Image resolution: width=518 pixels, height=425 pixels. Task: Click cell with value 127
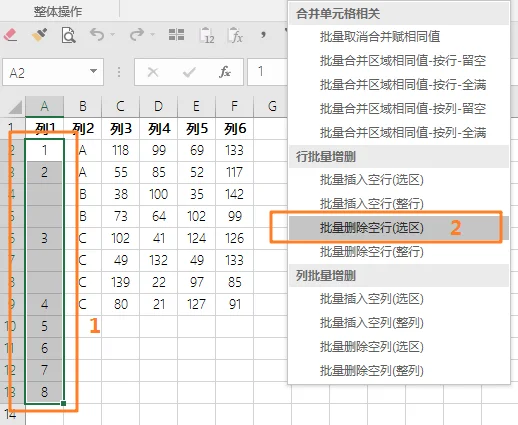196,304
